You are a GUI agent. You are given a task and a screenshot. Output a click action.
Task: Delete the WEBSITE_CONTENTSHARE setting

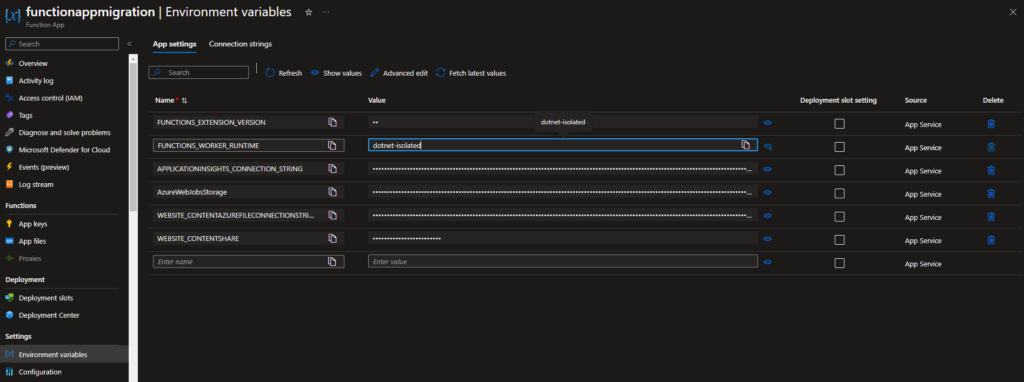point(991,240)
